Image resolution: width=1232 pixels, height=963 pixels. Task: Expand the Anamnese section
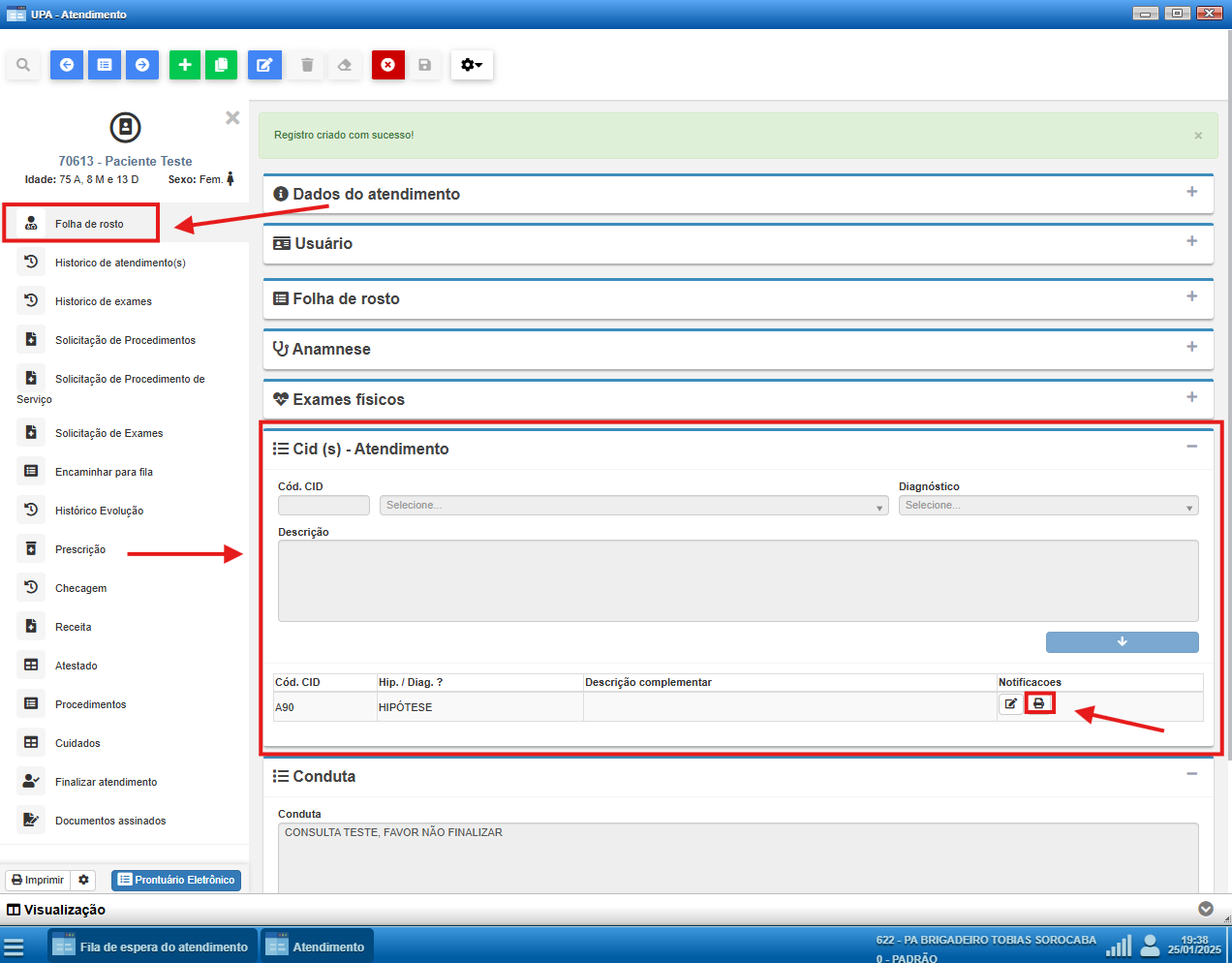click(x=1191, y=347)
